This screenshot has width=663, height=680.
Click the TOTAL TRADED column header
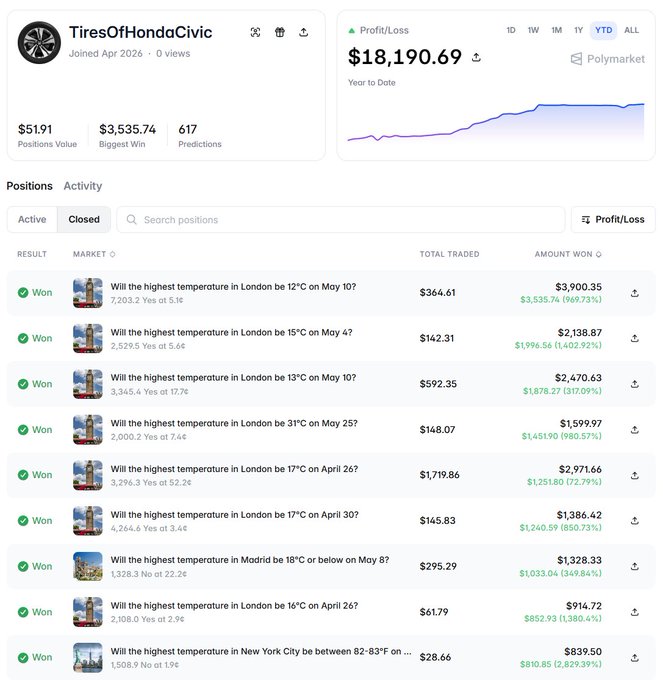pyautogui.click(x=449, y=254)
